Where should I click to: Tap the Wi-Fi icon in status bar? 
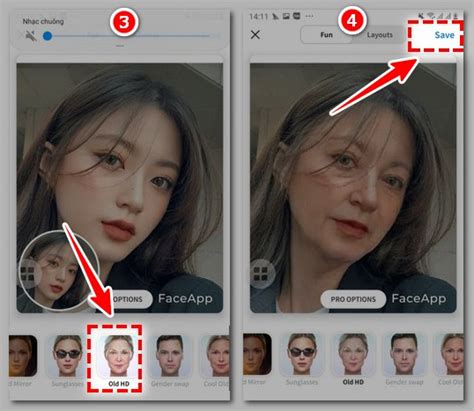tap(431, 16)
